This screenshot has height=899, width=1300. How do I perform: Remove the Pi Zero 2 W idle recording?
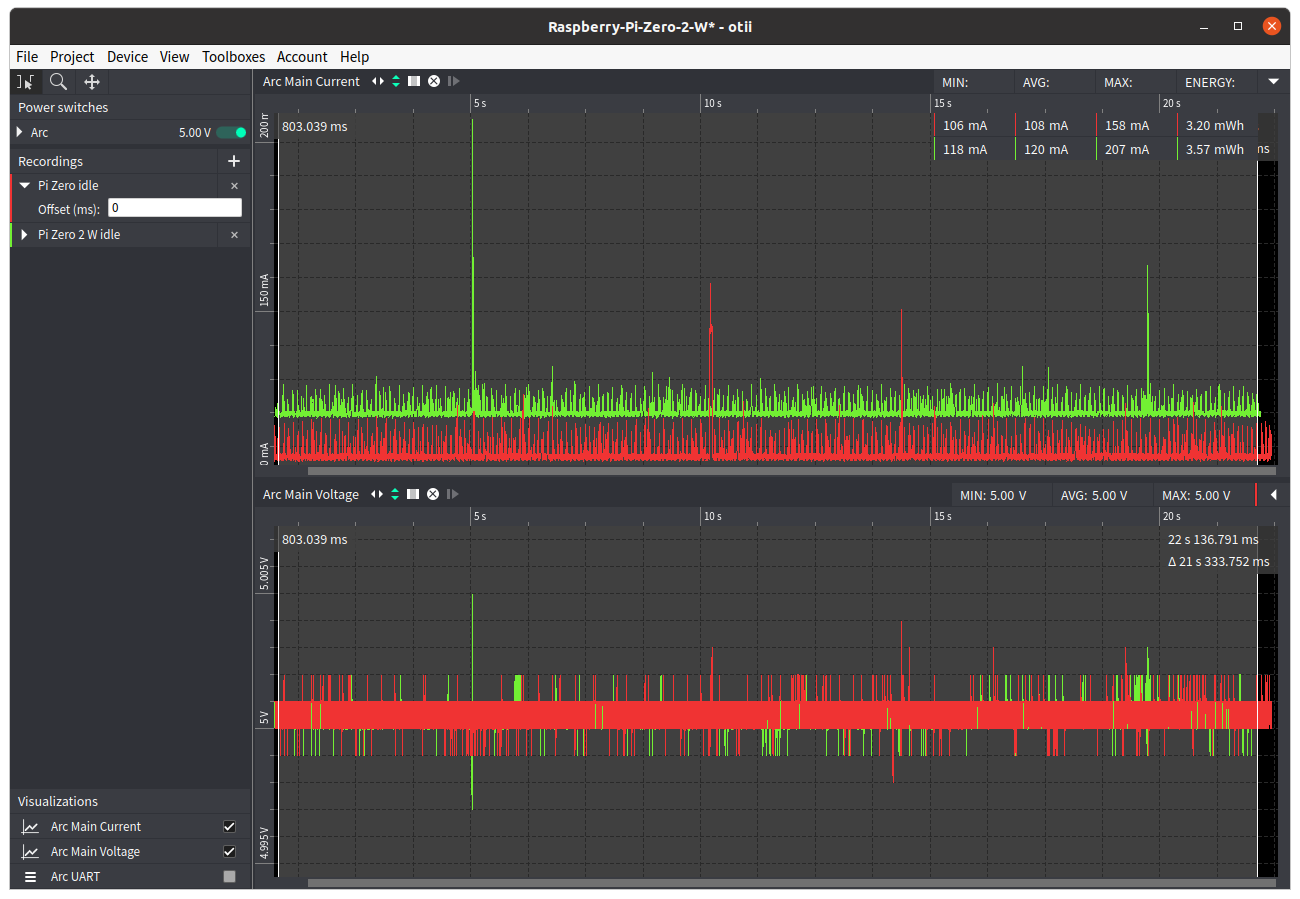(x=235, y=235)
